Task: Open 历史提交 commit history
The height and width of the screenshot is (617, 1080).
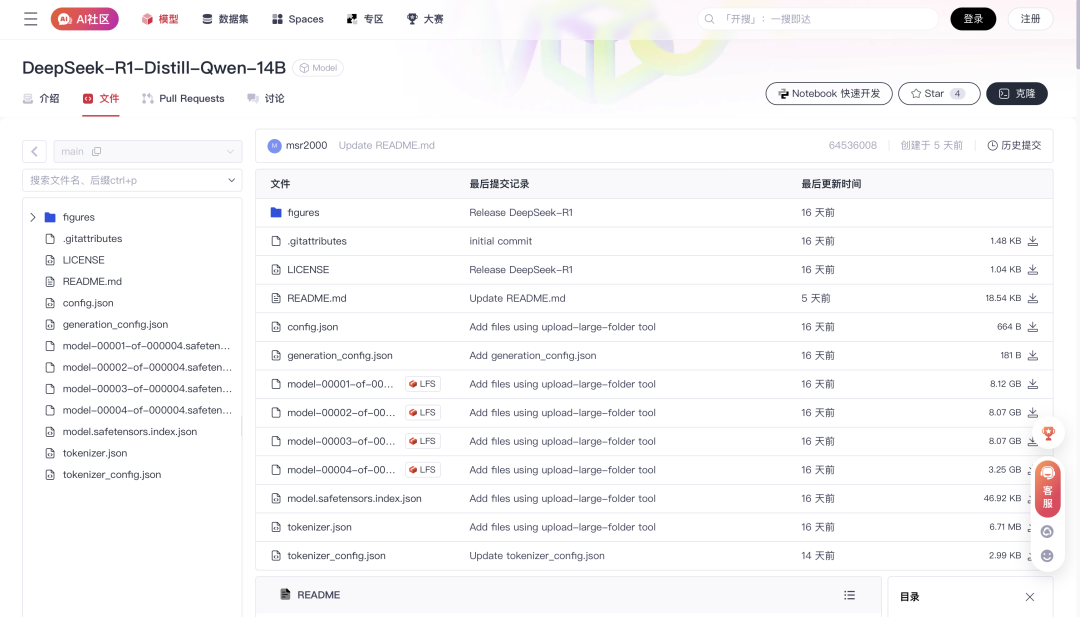Action: point(1015,145)
